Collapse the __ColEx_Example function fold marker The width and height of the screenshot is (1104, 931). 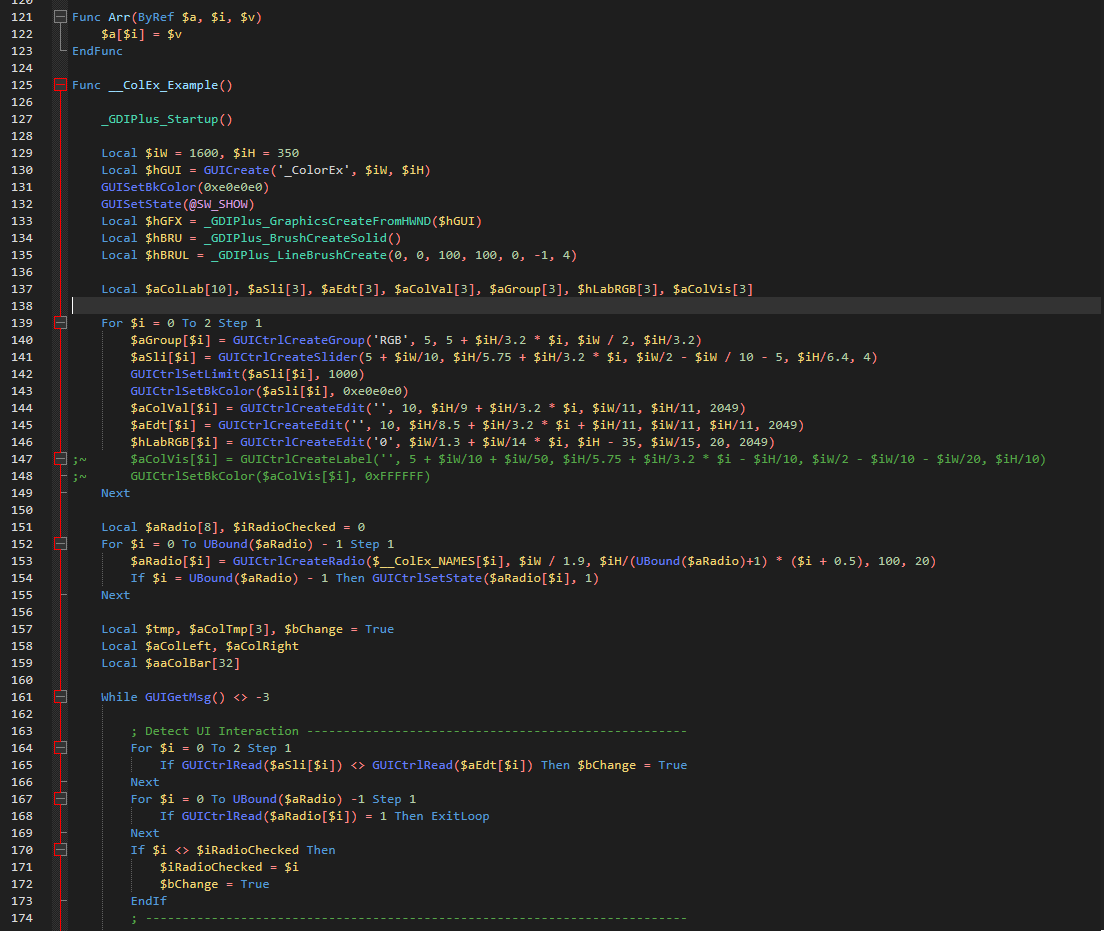click(60, 85)
